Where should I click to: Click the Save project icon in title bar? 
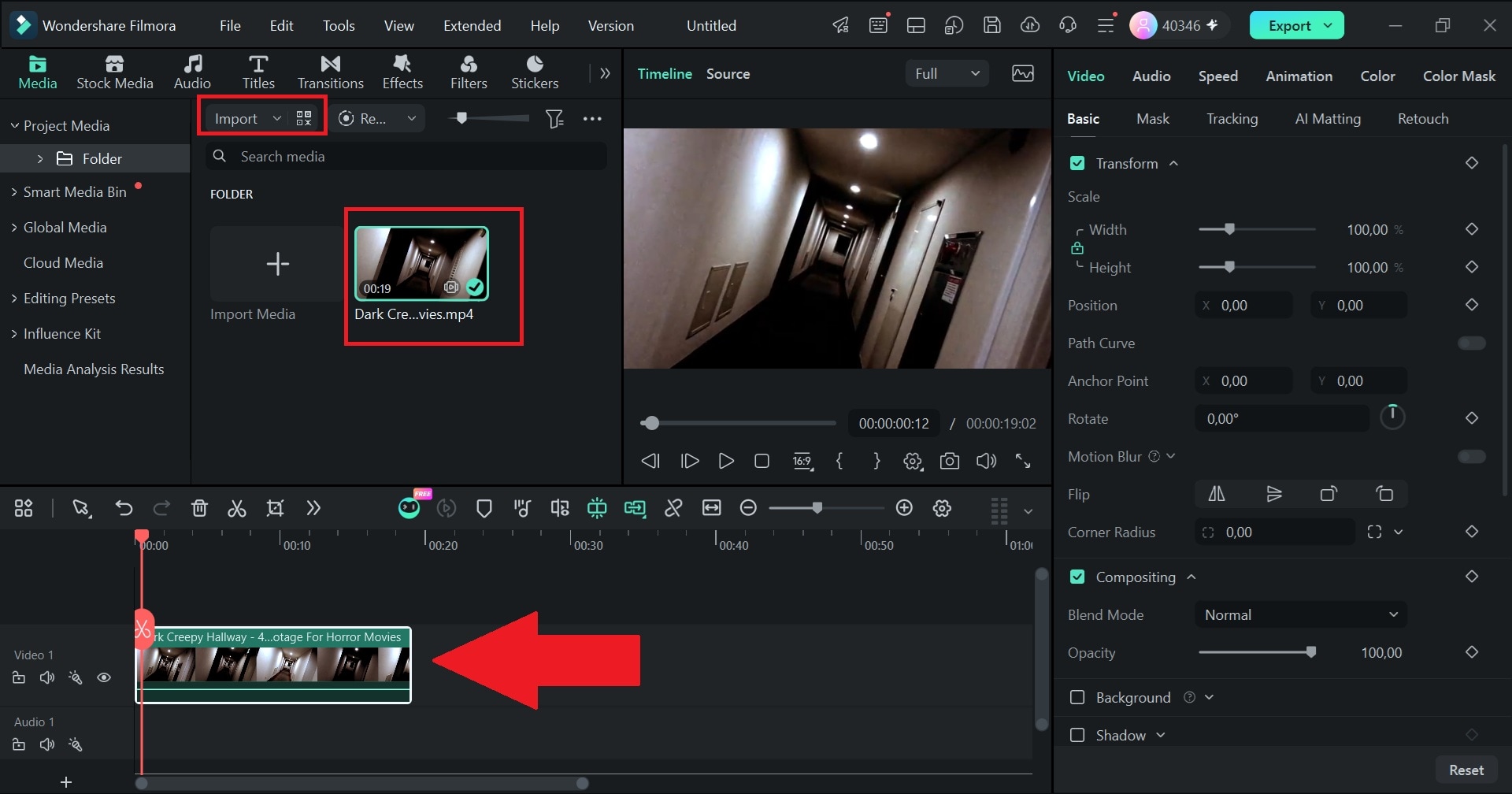pos(992,25)
